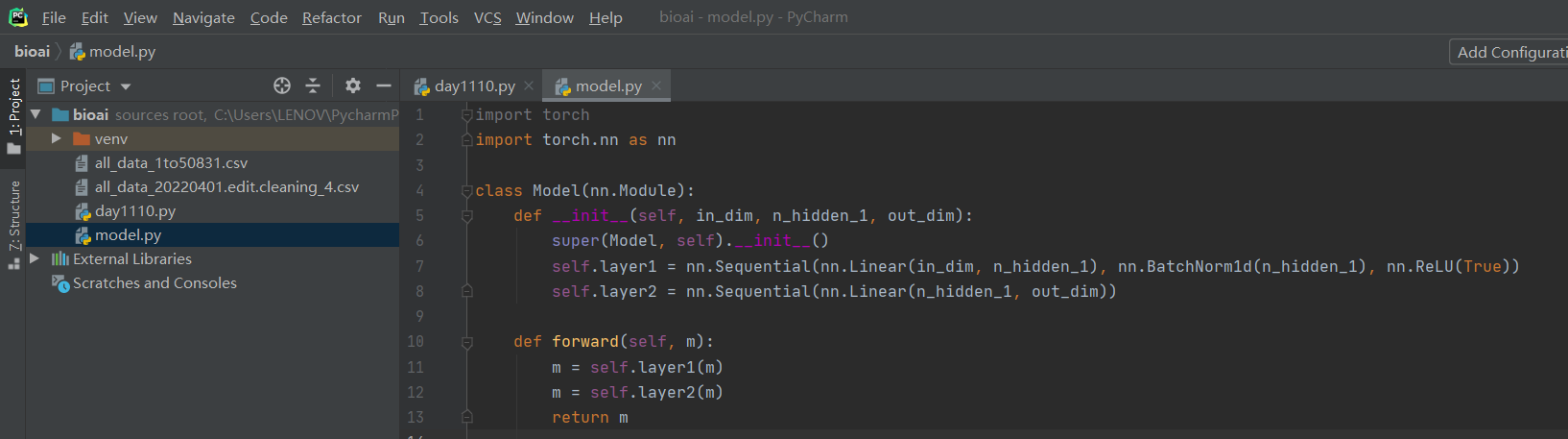The image size is (1568, 439).
Task: Toggle the Z: Structure tool window stripe
Action: tap(13, 225)
